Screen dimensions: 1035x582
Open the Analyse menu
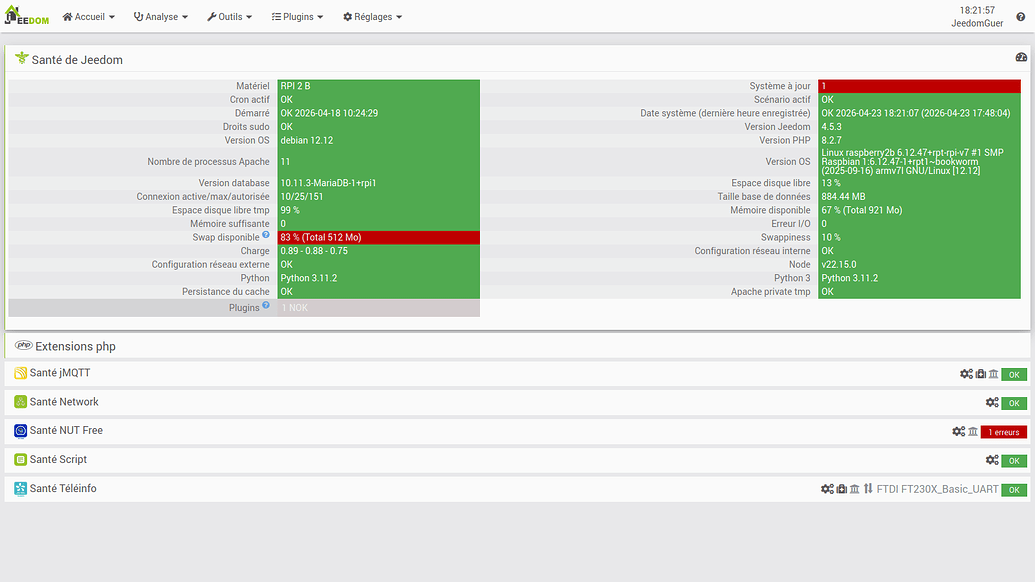coord(161,16)
